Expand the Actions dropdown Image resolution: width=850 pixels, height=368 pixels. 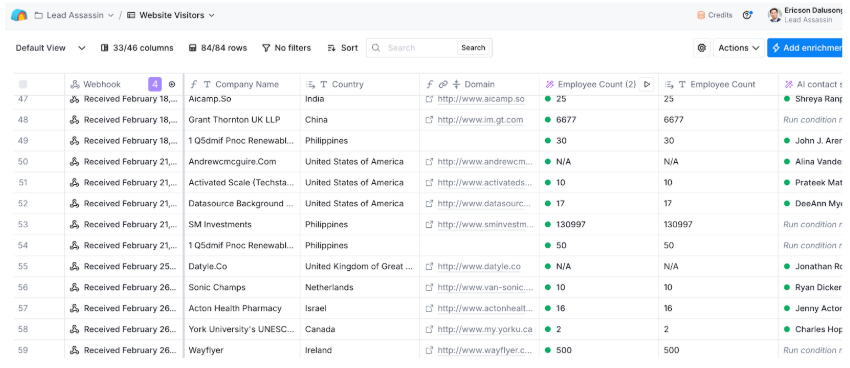coord(738,48)
